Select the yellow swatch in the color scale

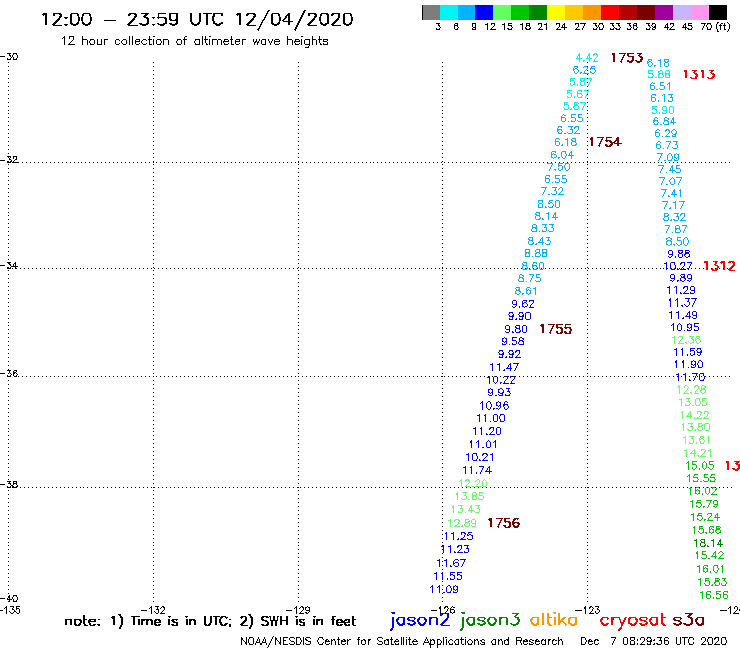pos(556,12)
